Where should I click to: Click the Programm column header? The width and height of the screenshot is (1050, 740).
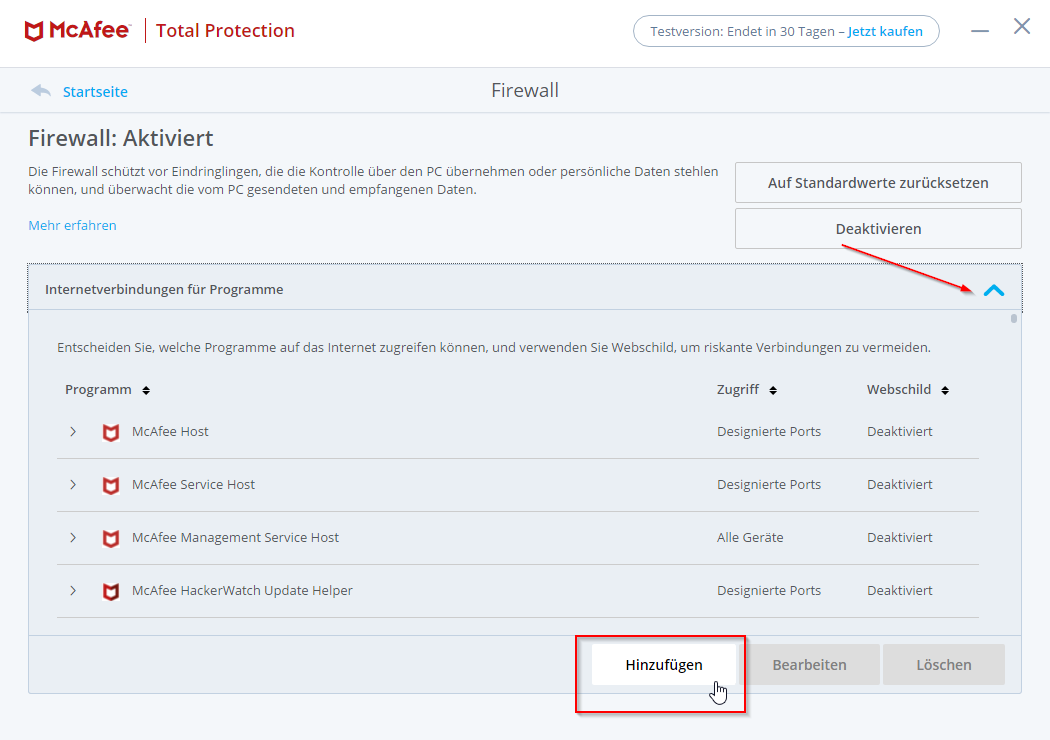click(x=98, y=390)
